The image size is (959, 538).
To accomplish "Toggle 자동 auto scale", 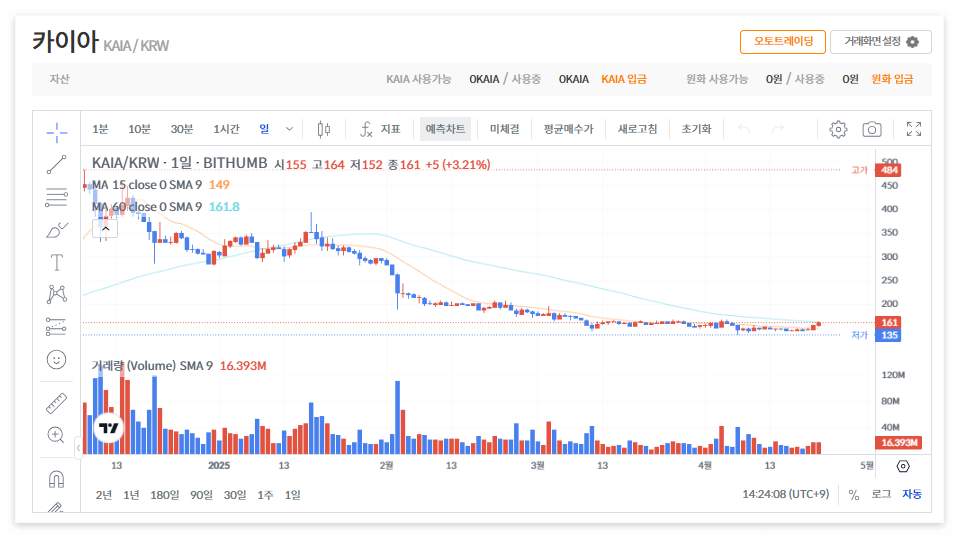I will click(x=912, y=494).
